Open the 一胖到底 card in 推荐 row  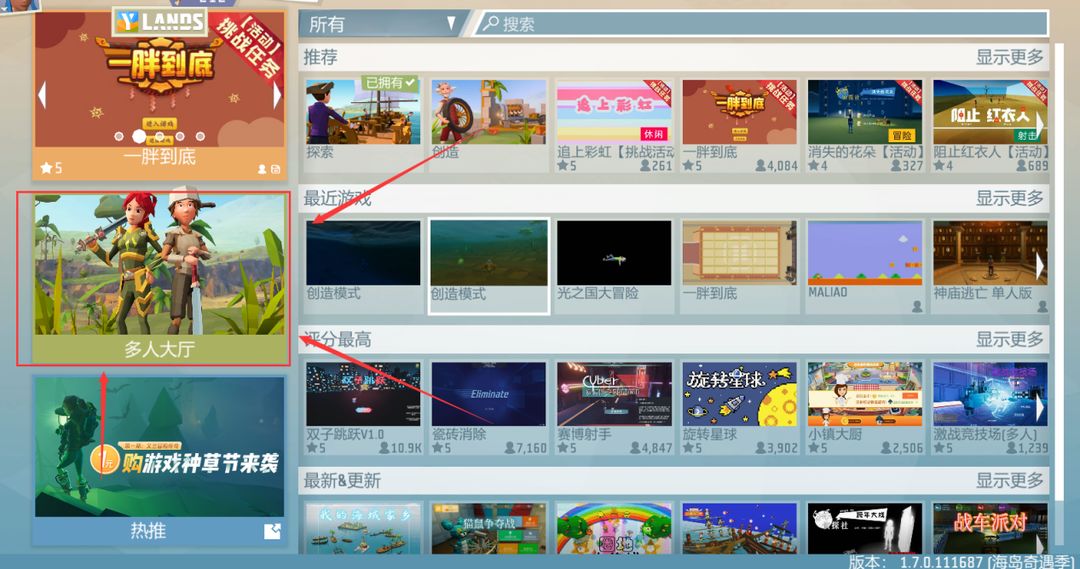(739, 125)
